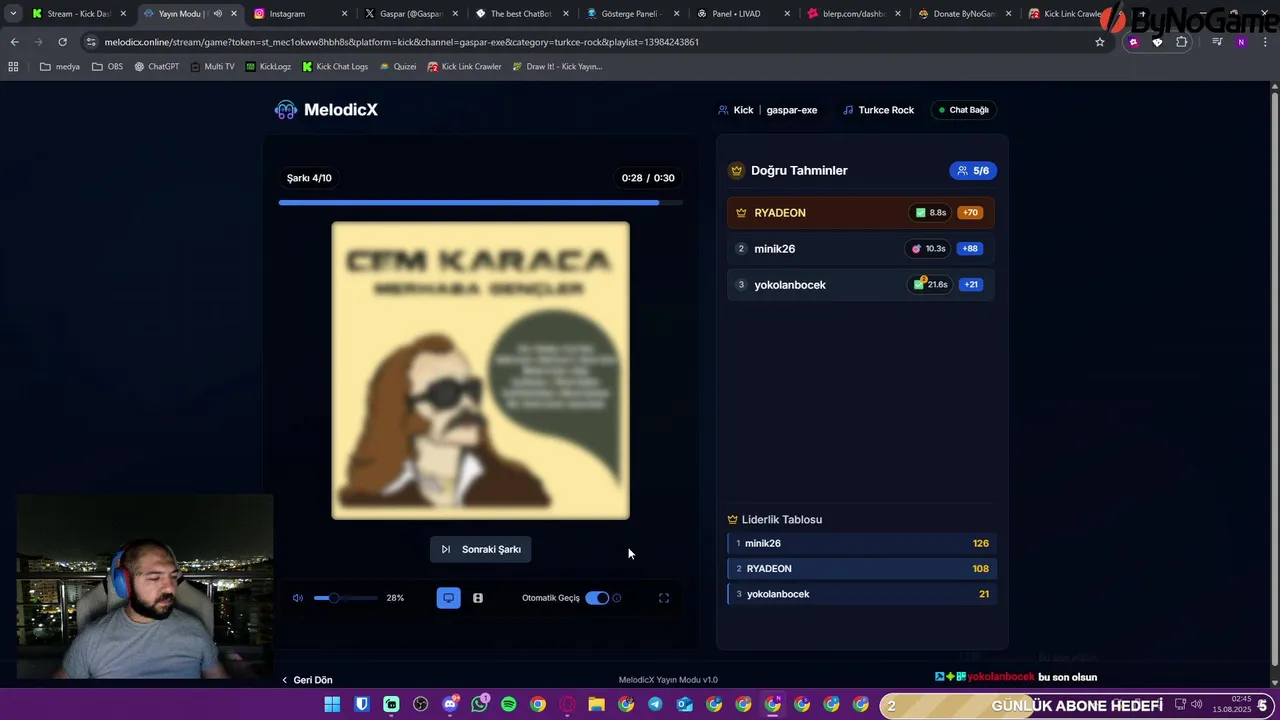Click the MelodicX headphone logo

(x=286, y=110)
